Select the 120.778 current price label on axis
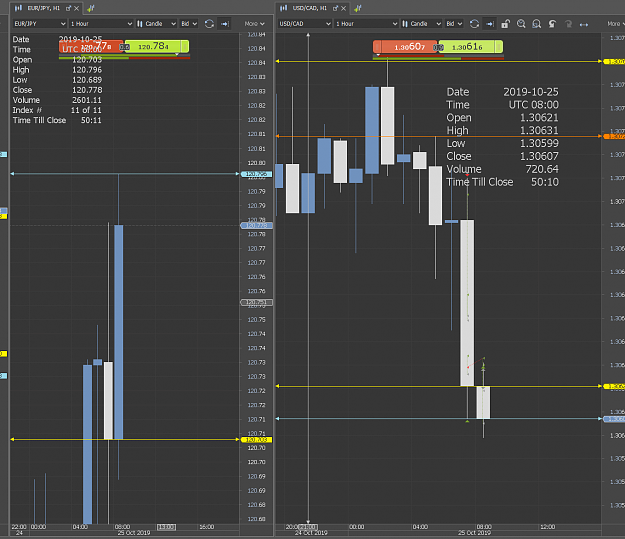 point(257,226)
